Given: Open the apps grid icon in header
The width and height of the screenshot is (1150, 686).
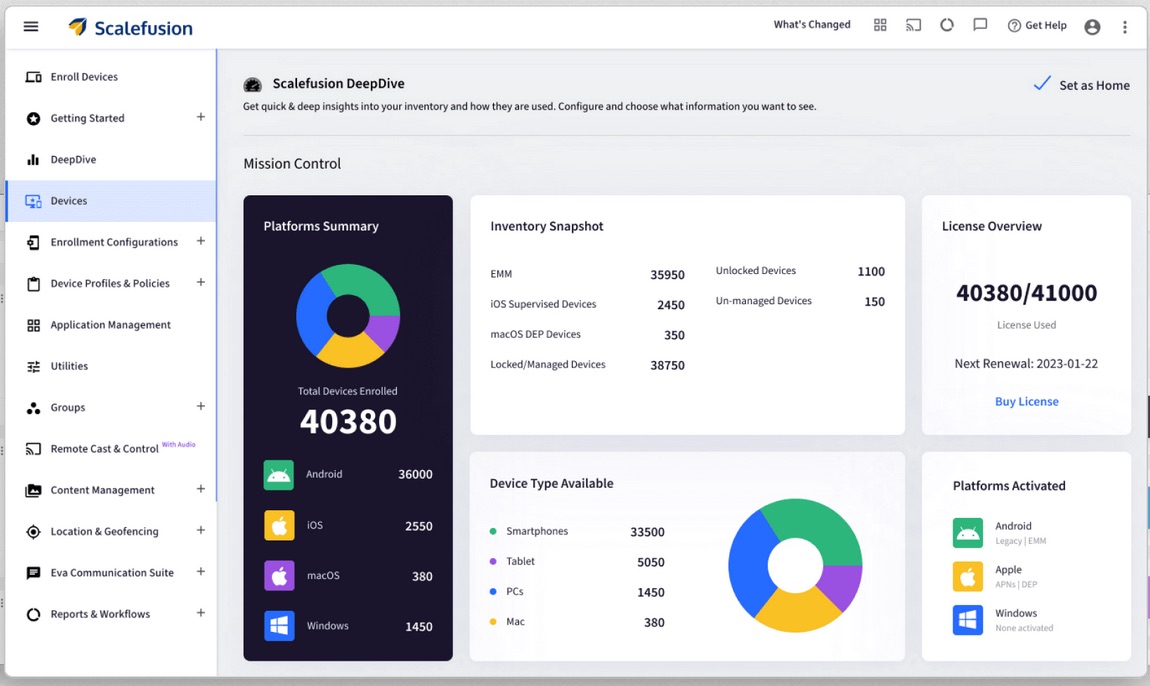Looking at the screenshot, I should click(x=880, y=25).
